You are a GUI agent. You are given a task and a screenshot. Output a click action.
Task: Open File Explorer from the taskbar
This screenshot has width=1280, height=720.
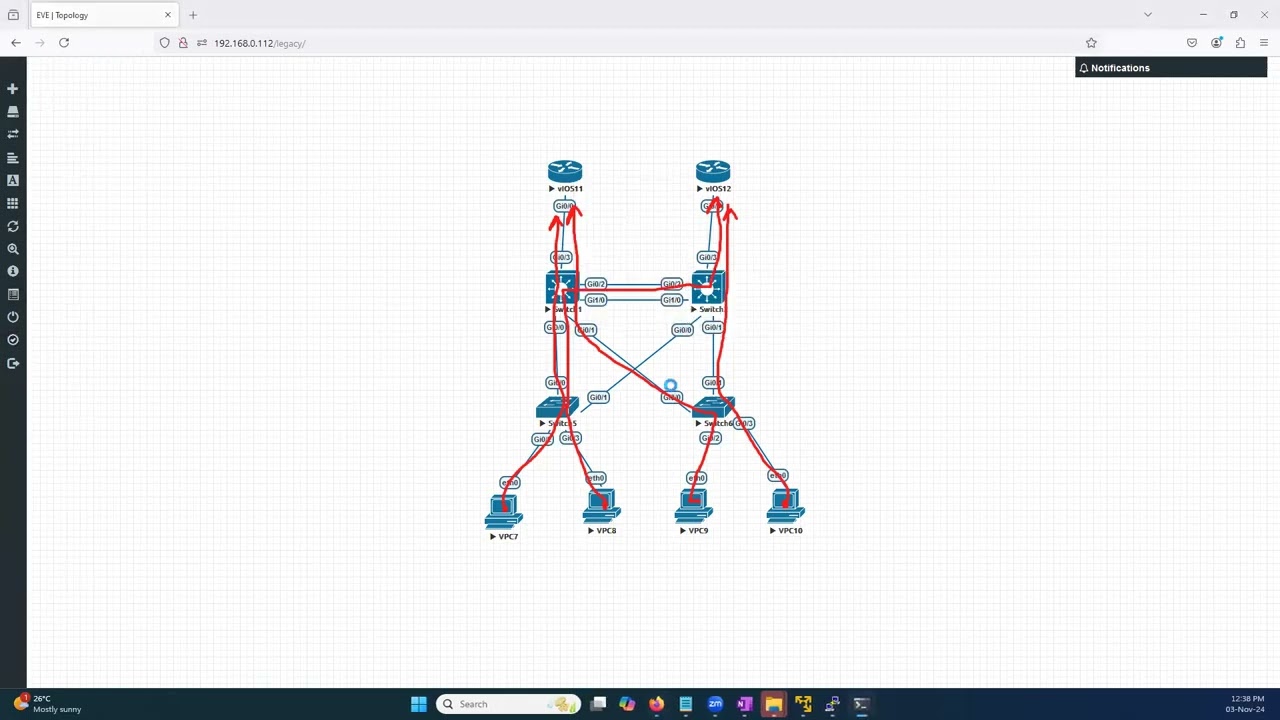(x=773, y=704)
